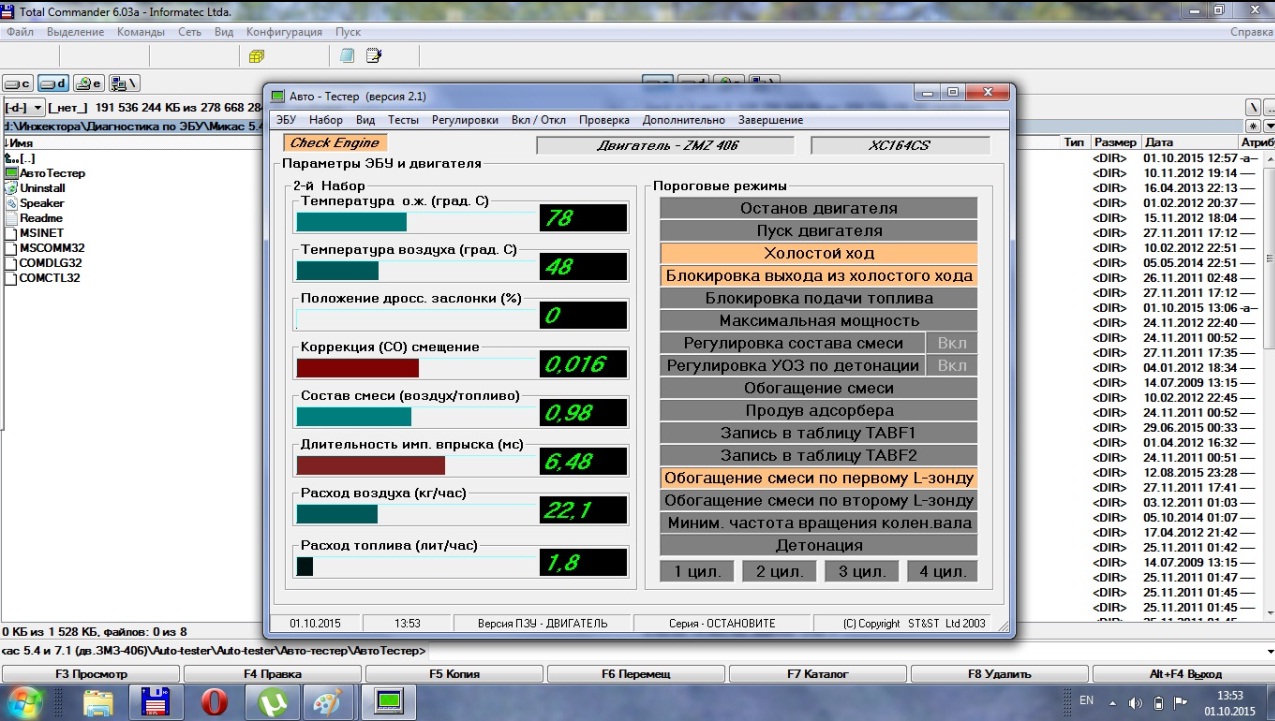Open the Завершение menu in Авто-Тестер

[771, 120]
